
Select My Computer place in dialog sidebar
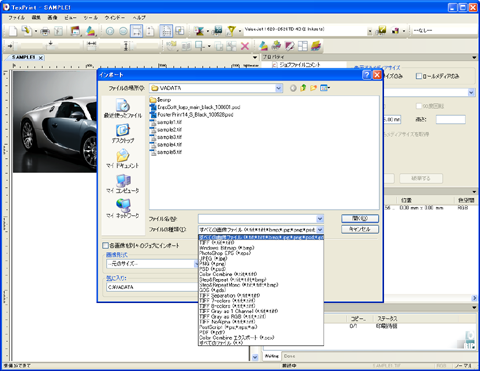point(123,184)
